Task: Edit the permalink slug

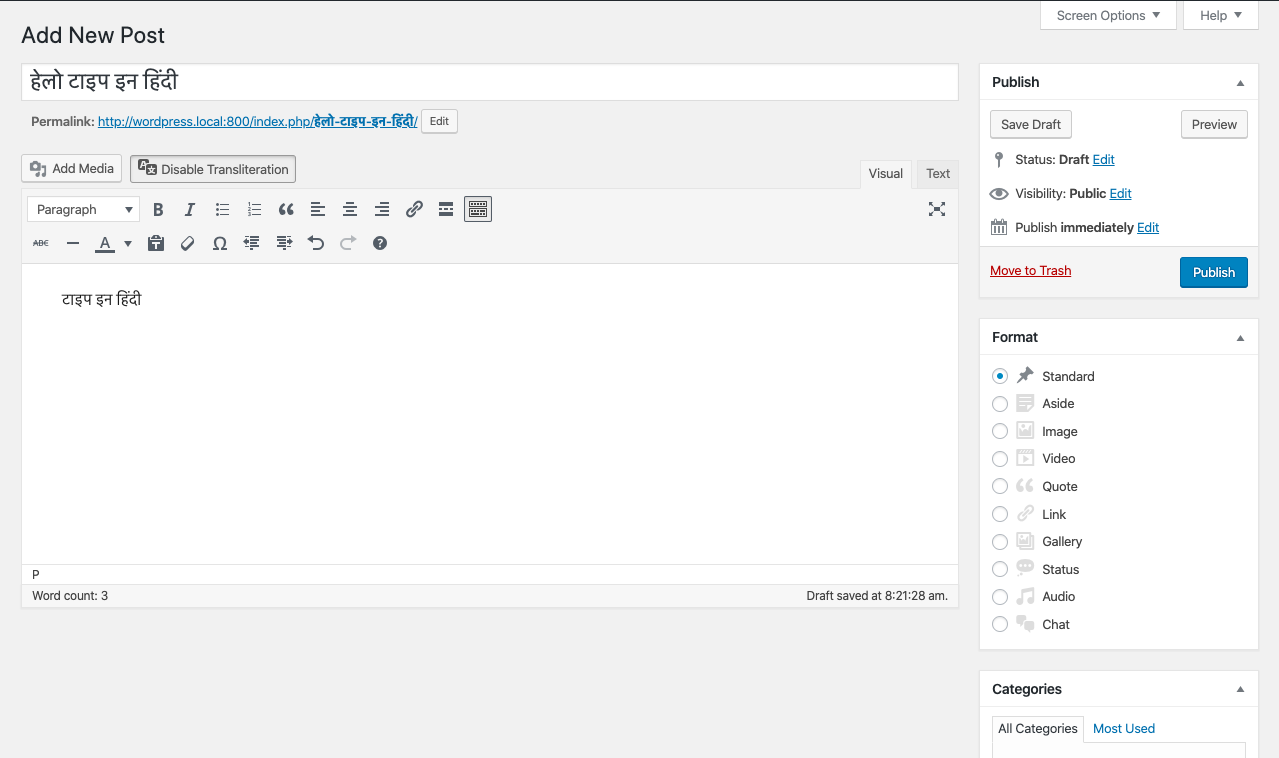Action: pos(439,121)
